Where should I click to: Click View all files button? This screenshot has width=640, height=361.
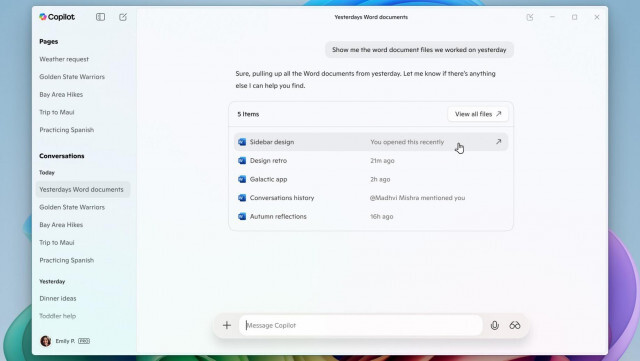point(478,114)
